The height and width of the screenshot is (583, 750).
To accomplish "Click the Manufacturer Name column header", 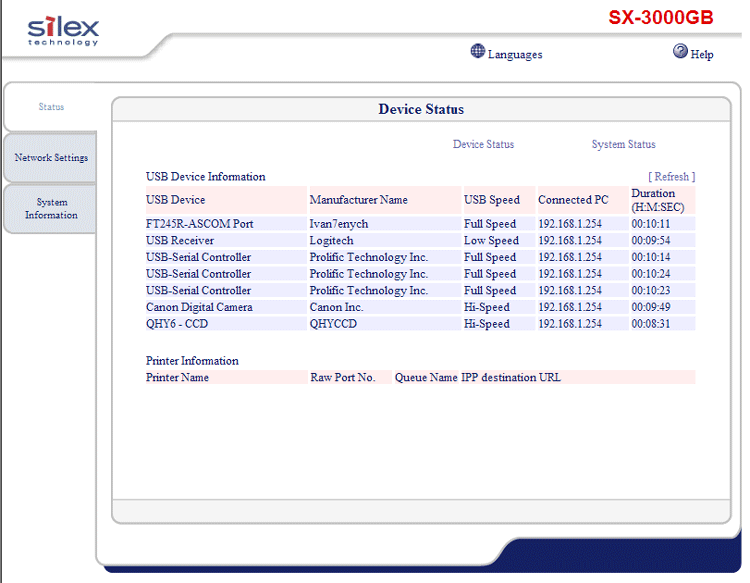I will 385,200.
